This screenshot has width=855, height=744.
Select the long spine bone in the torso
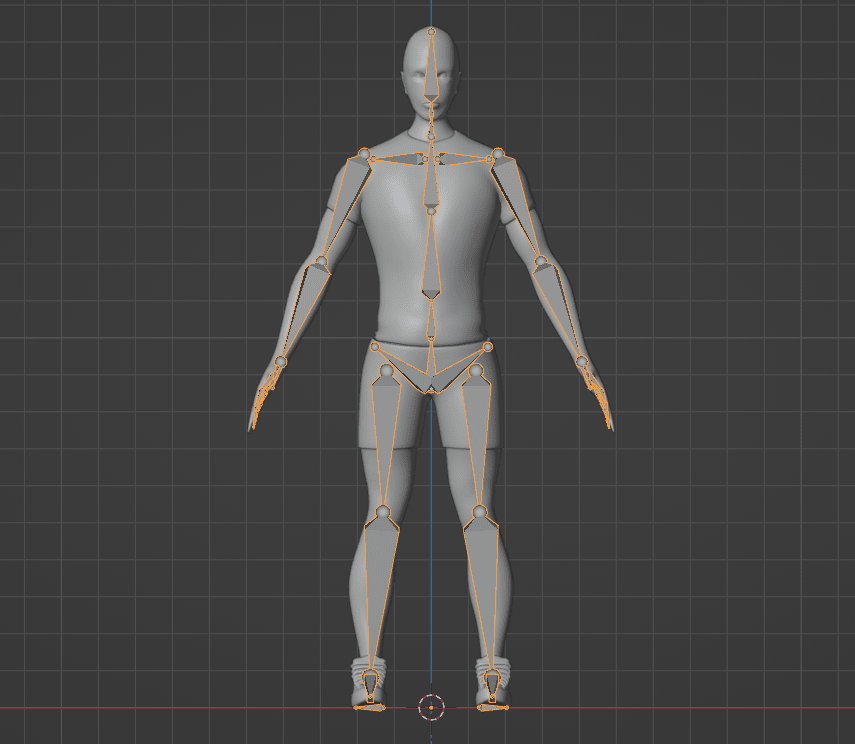(431, 256)
